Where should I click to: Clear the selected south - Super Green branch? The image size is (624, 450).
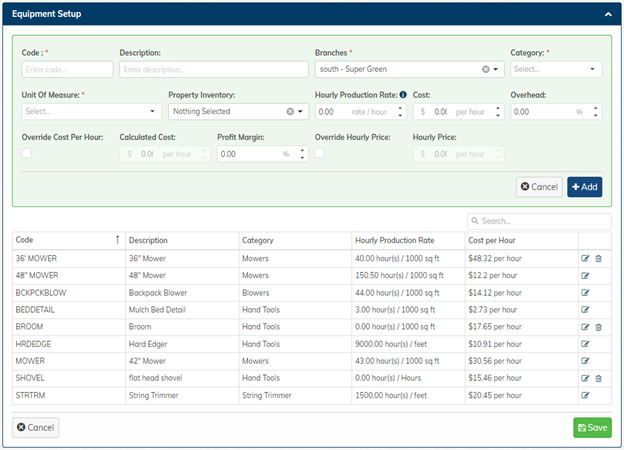tap(486, 70)
